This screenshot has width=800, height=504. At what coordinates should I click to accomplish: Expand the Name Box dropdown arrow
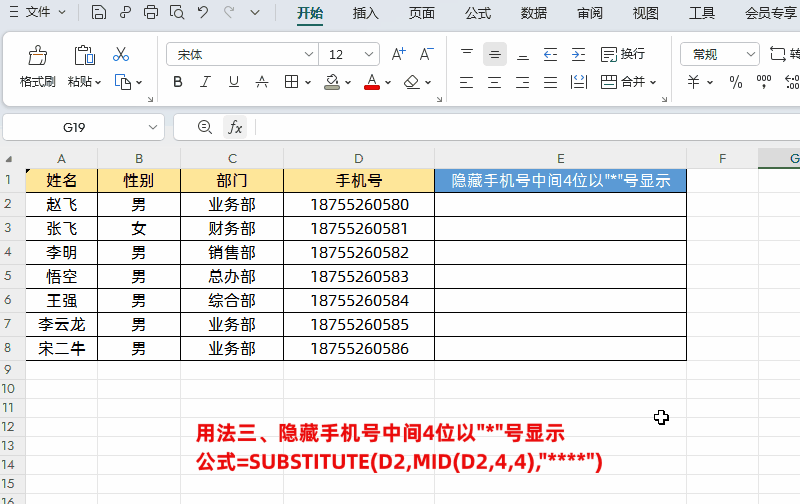[153, 127]
